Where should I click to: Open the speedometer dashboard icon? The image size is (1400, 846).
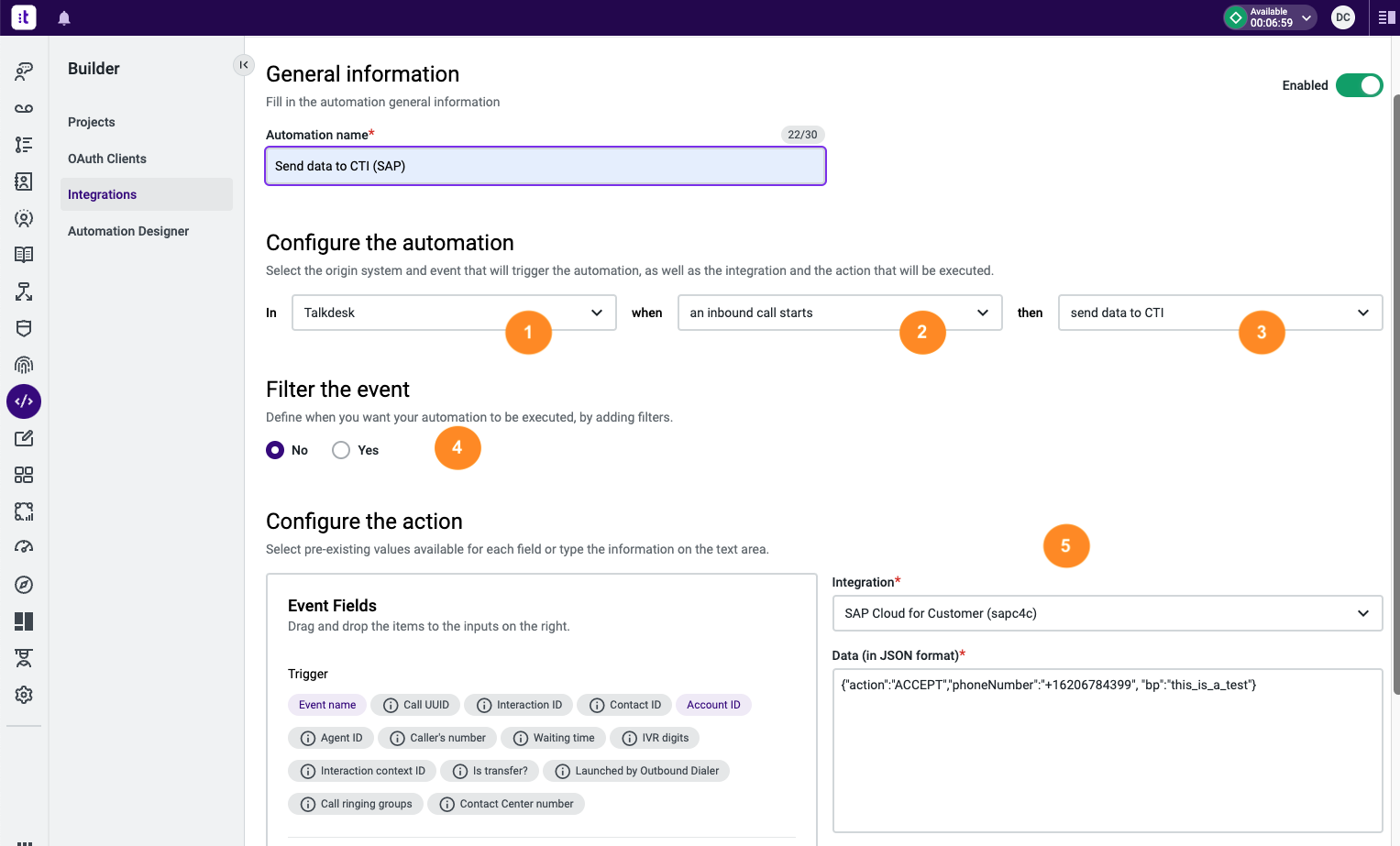(24, 547)
